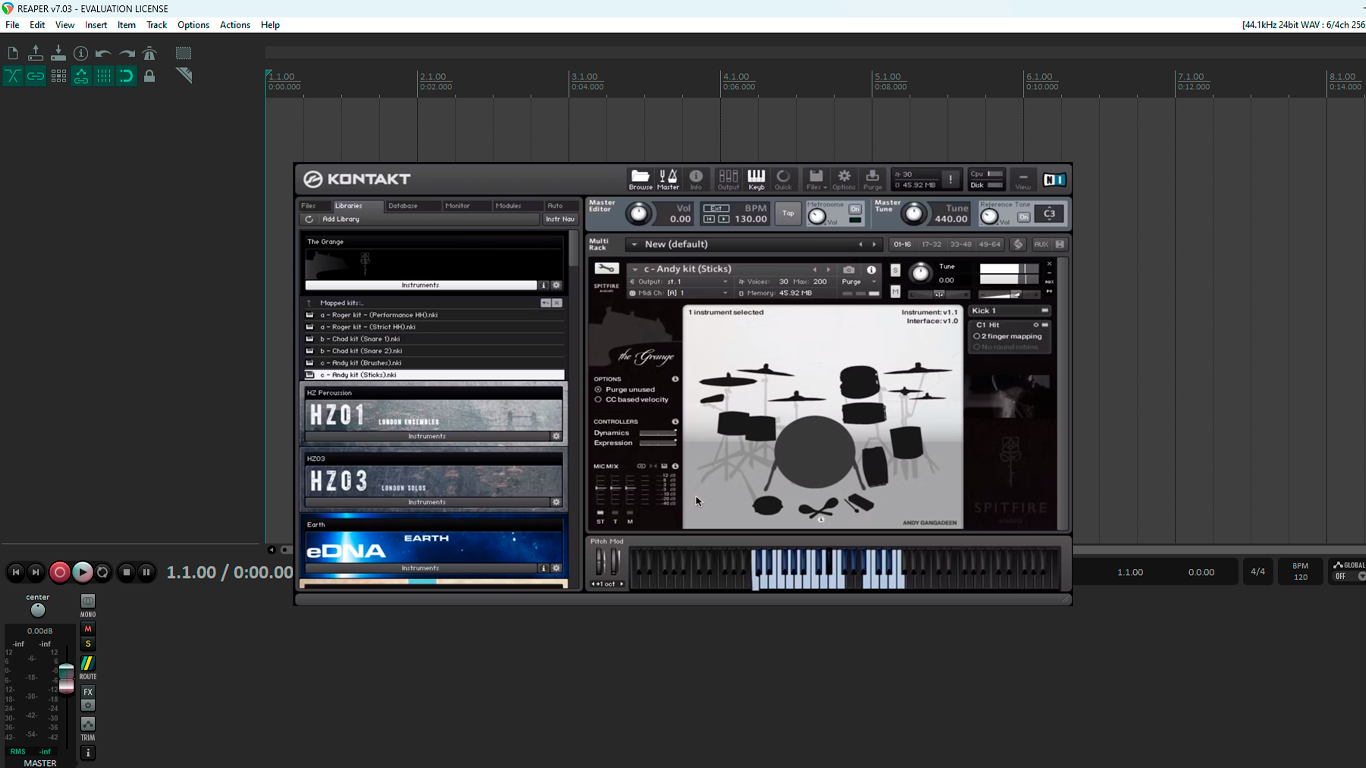Turn the Reference Tone On button
The height and width of the screenshot is (768, 1366).
tap(1023, 217)
